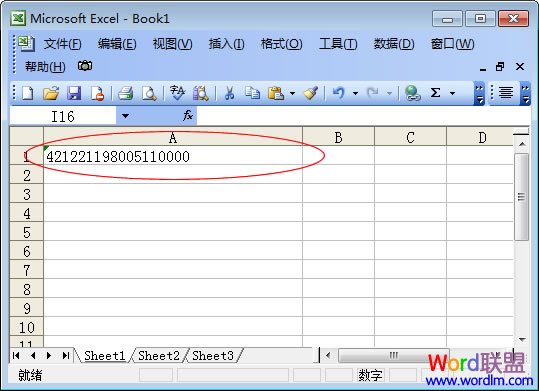Expand the Undo history dropdown arrow
539x391 pixels.
pyautogui.click(x=355, y=93)
